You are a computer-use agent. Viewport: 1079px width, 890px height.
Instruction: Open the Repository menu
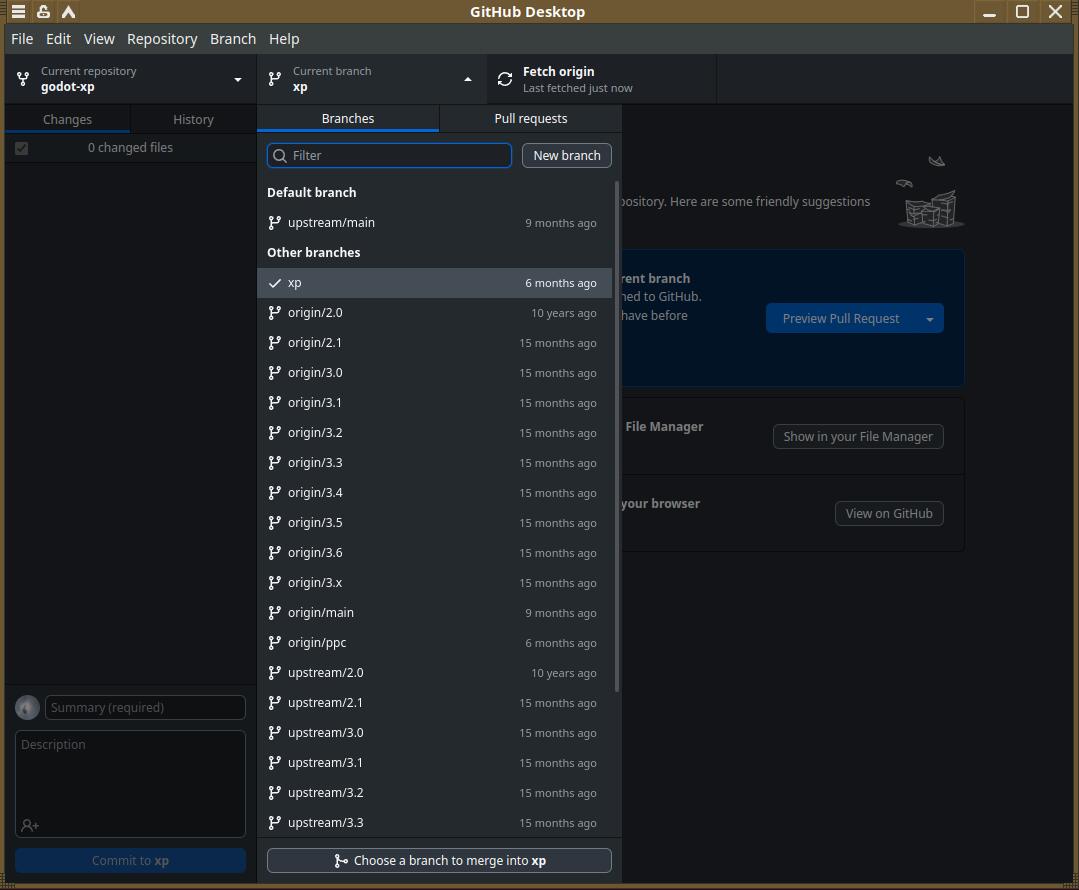click(162, 39)
